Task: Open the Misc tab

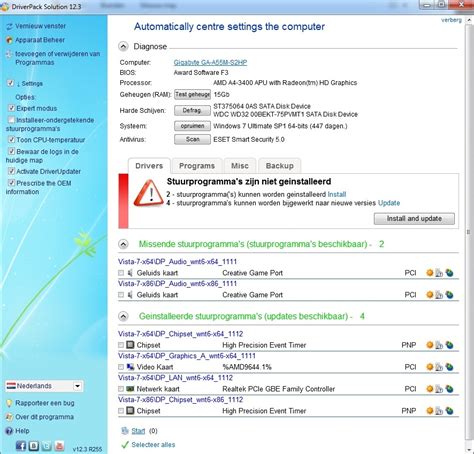Action: click(240, 166)
